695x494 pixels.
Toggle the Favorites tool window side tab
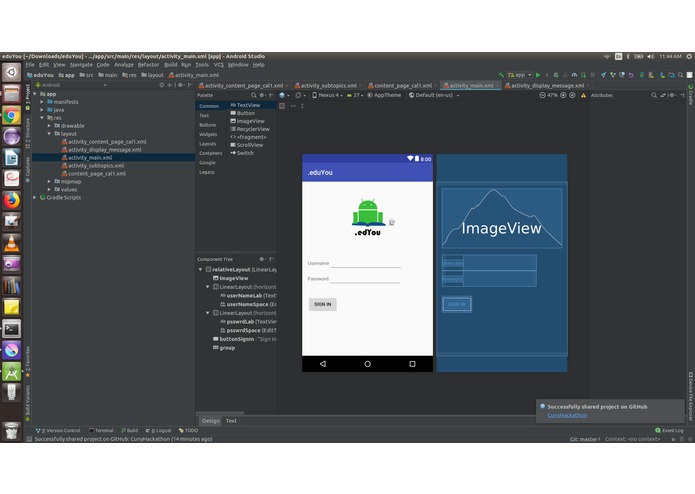[x=27, y=362]
